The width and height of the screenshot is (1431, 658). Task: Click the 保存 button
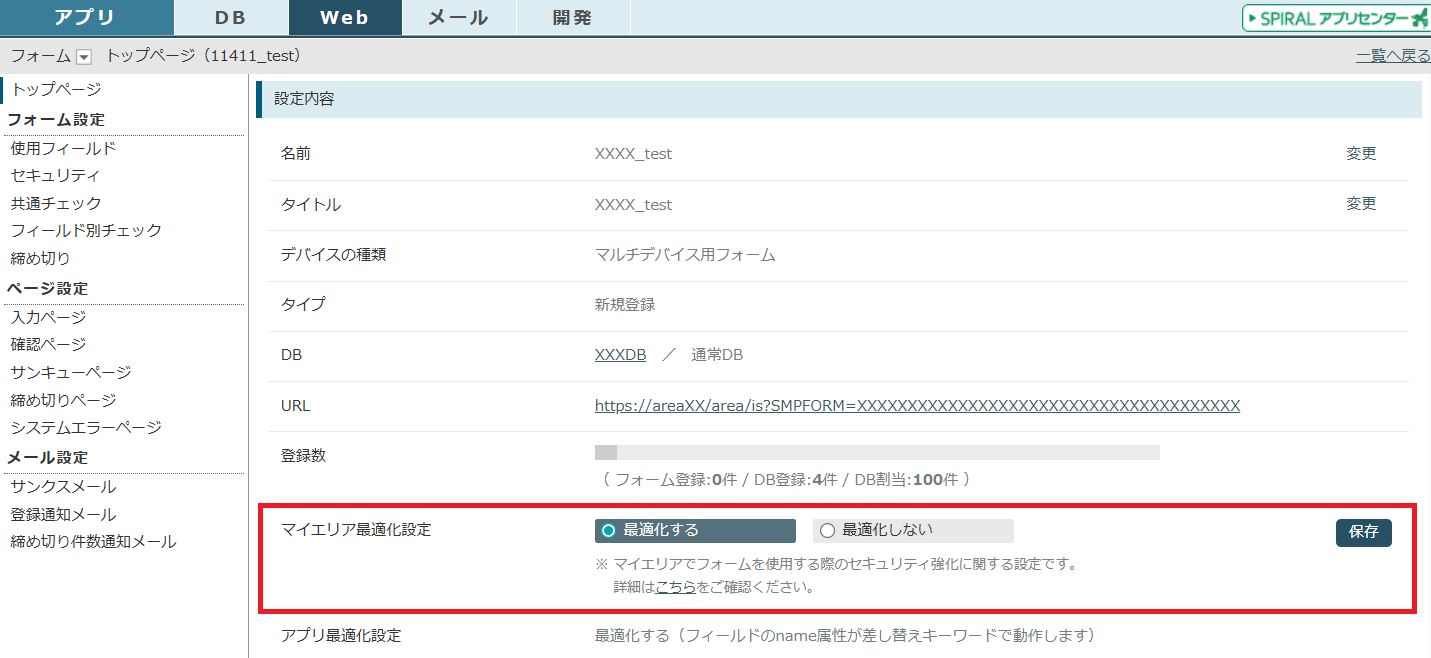tap(1363, 532)
